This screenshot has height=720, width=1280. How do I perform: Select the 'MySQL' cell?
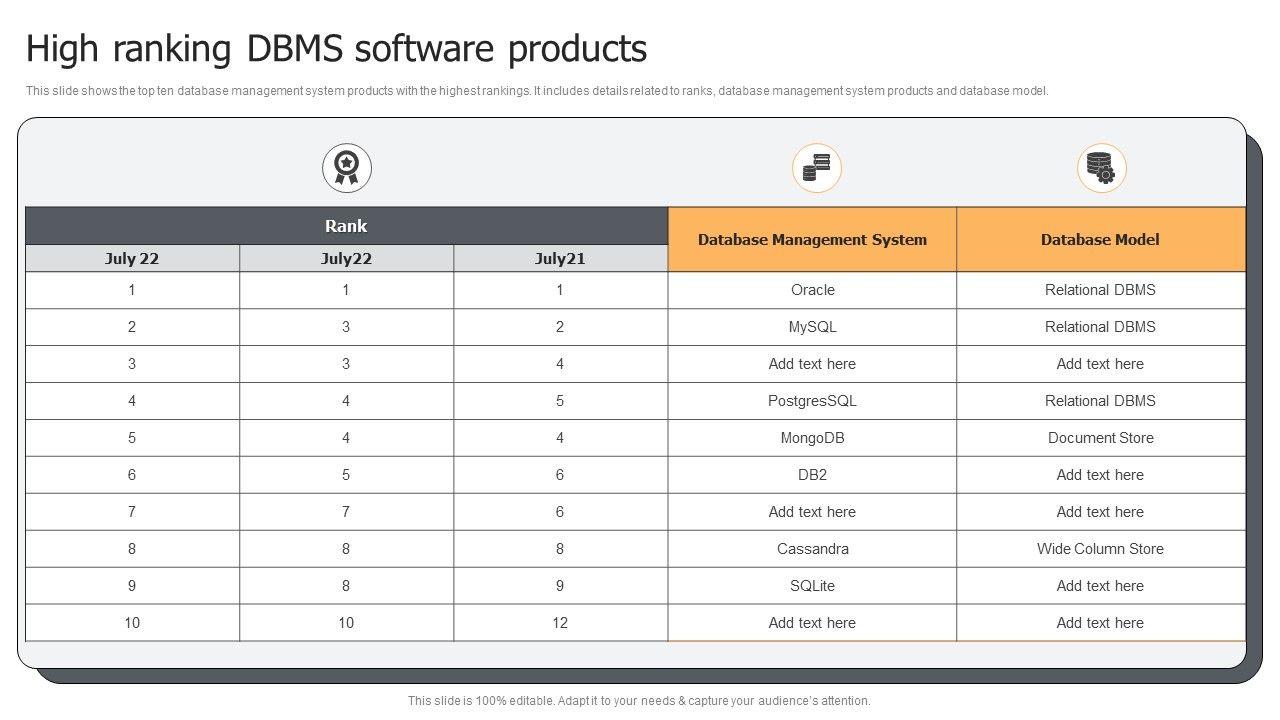pos(812,327)
